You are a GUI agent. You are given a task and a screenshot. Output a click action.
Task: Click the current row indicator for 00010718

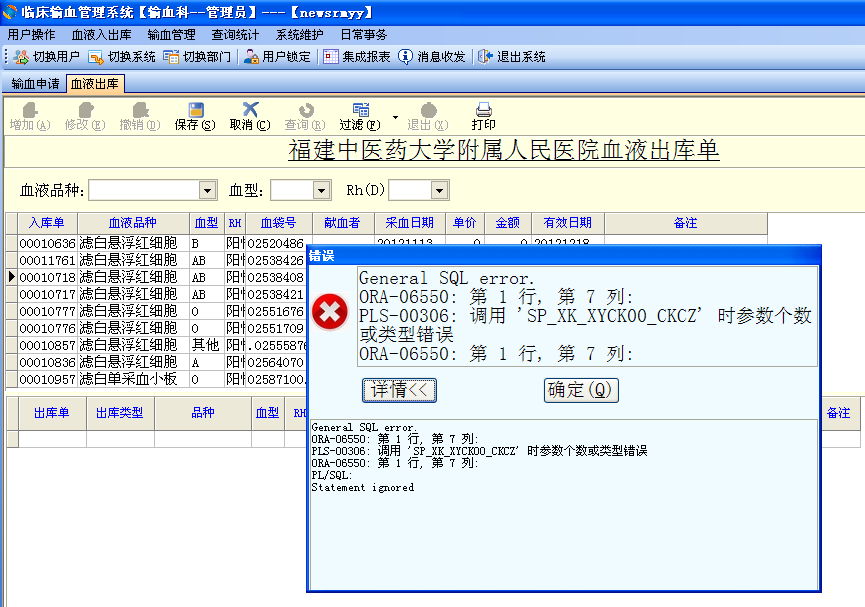(12, 277)
